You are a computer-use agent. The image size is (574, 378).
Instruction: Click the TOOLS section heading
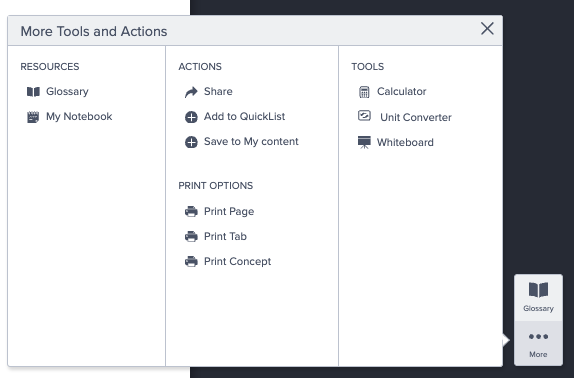click(368, 67)
